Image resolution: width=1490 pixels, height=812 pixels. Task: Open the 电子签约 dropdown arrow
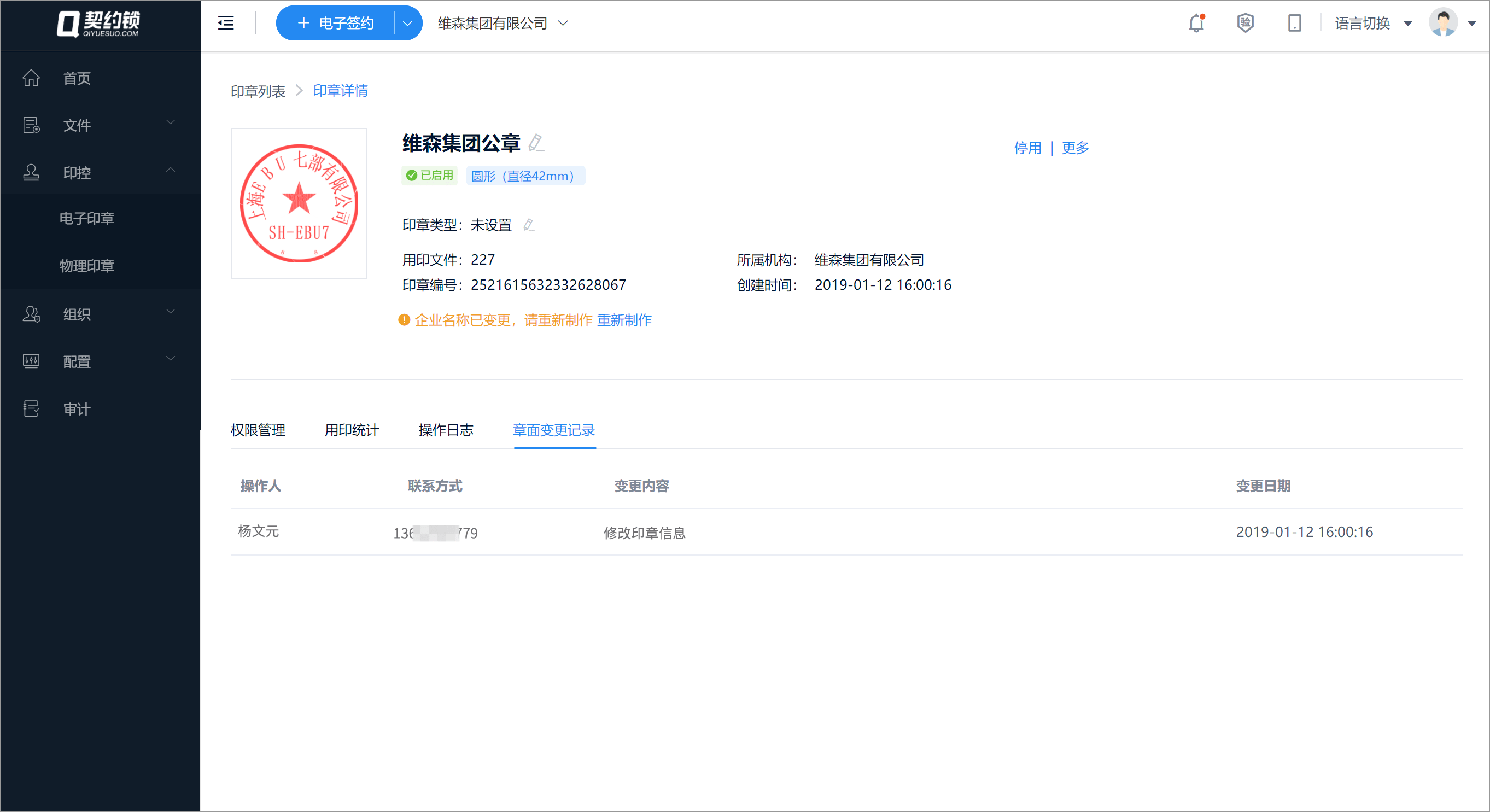(407, 23)
